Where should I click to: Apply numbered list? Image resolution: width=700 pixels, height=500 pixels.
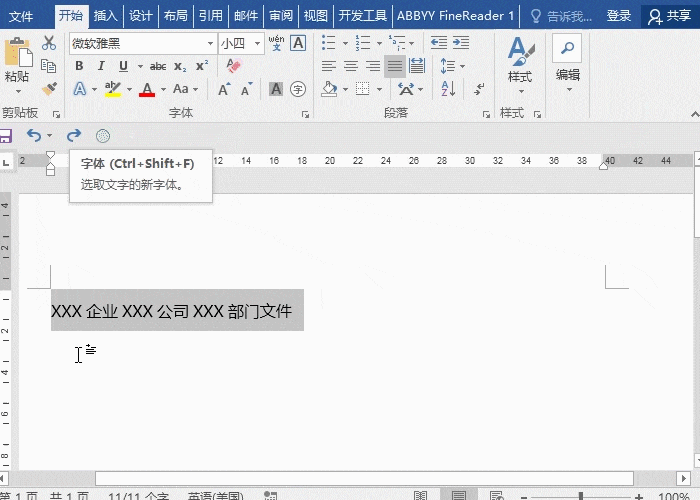point(363,43)
